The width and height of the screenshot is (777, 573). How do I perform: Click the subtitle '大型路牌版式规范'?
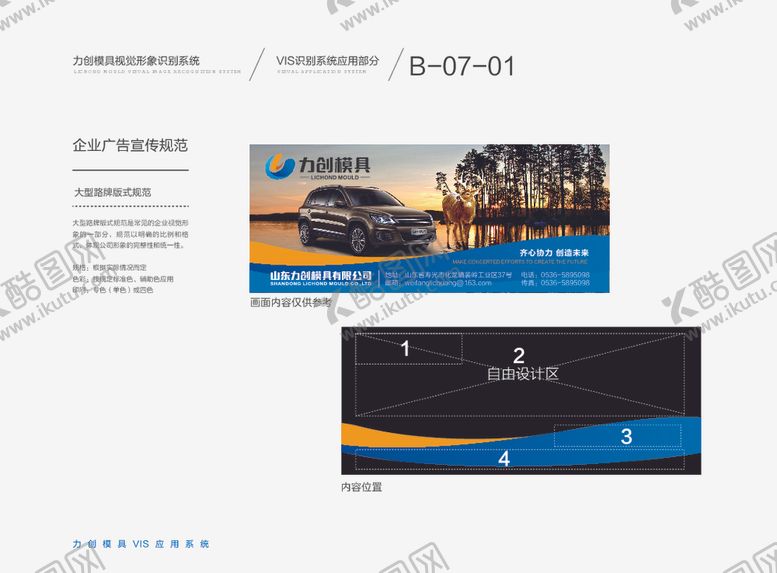(x=112, y=192)
